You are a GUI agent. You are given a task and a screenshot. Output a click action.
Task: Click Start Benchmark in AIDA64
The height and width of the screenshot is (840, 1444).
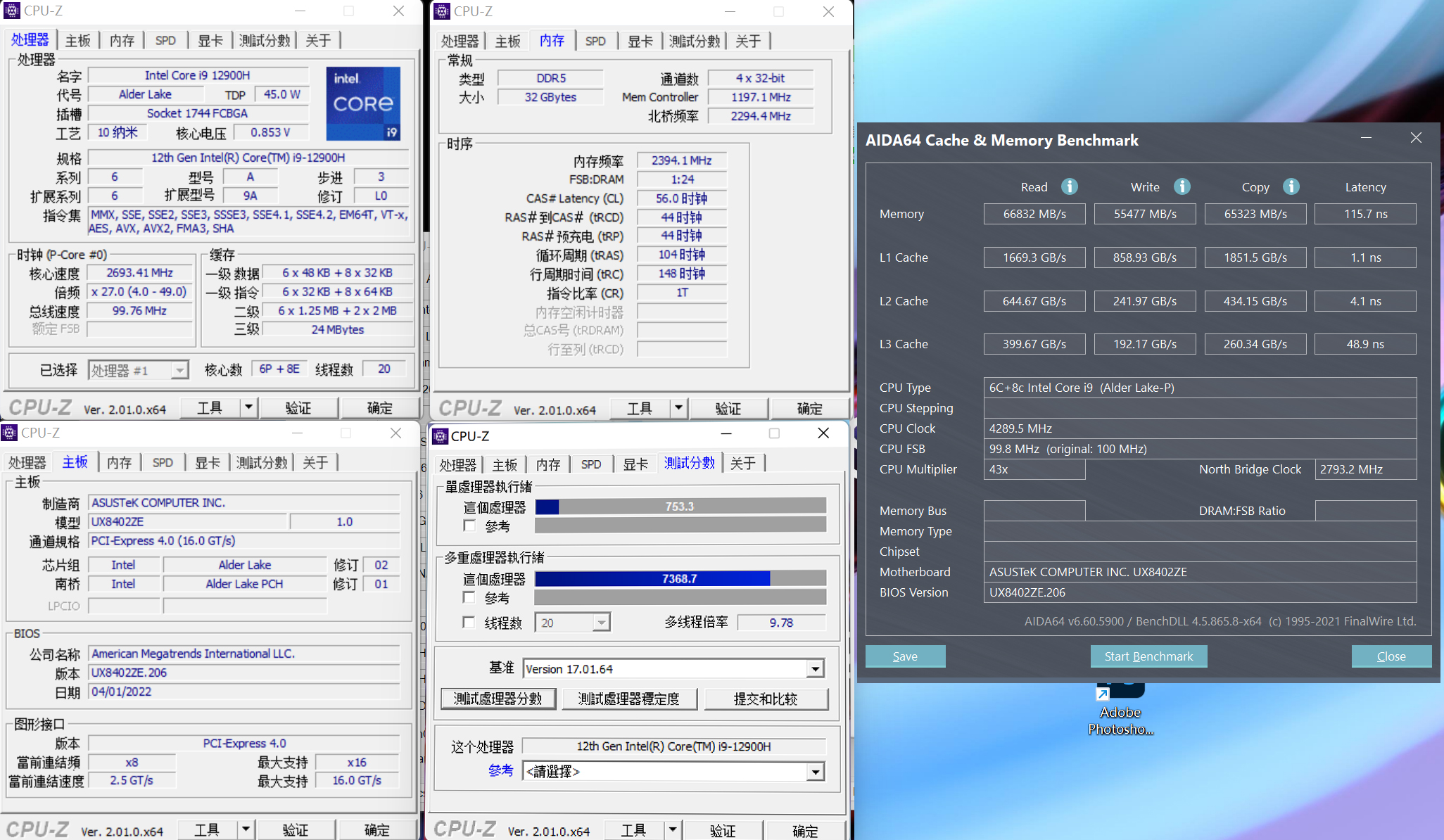coord(1148,657)
